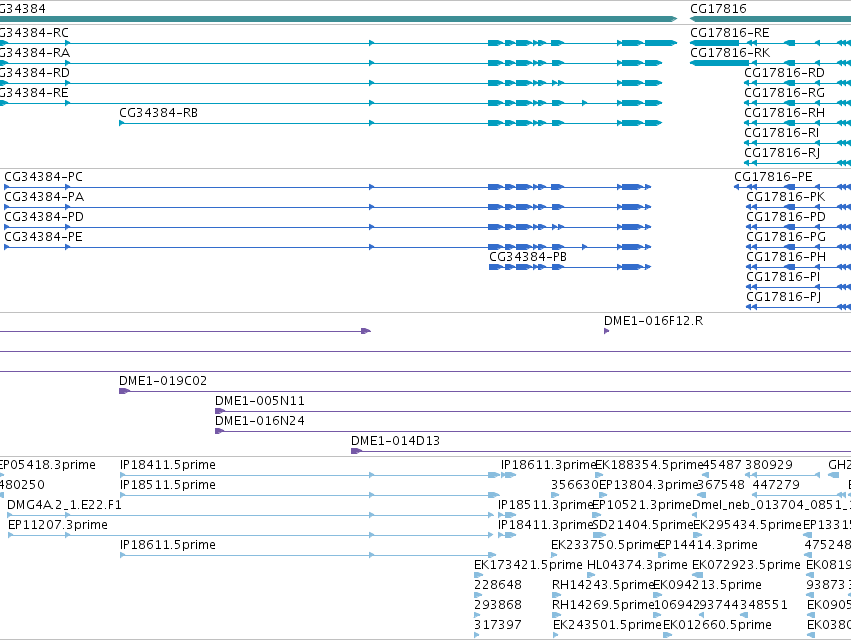
Task: Select transcript CG17816-RH label
Action: coord(784,113)
